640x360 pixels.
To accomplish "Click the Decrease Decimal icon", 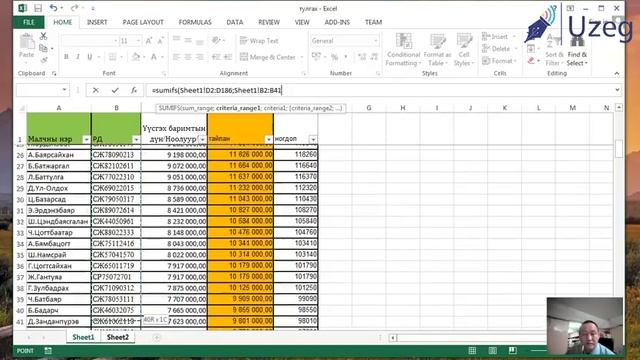I will tap(374, 57).
